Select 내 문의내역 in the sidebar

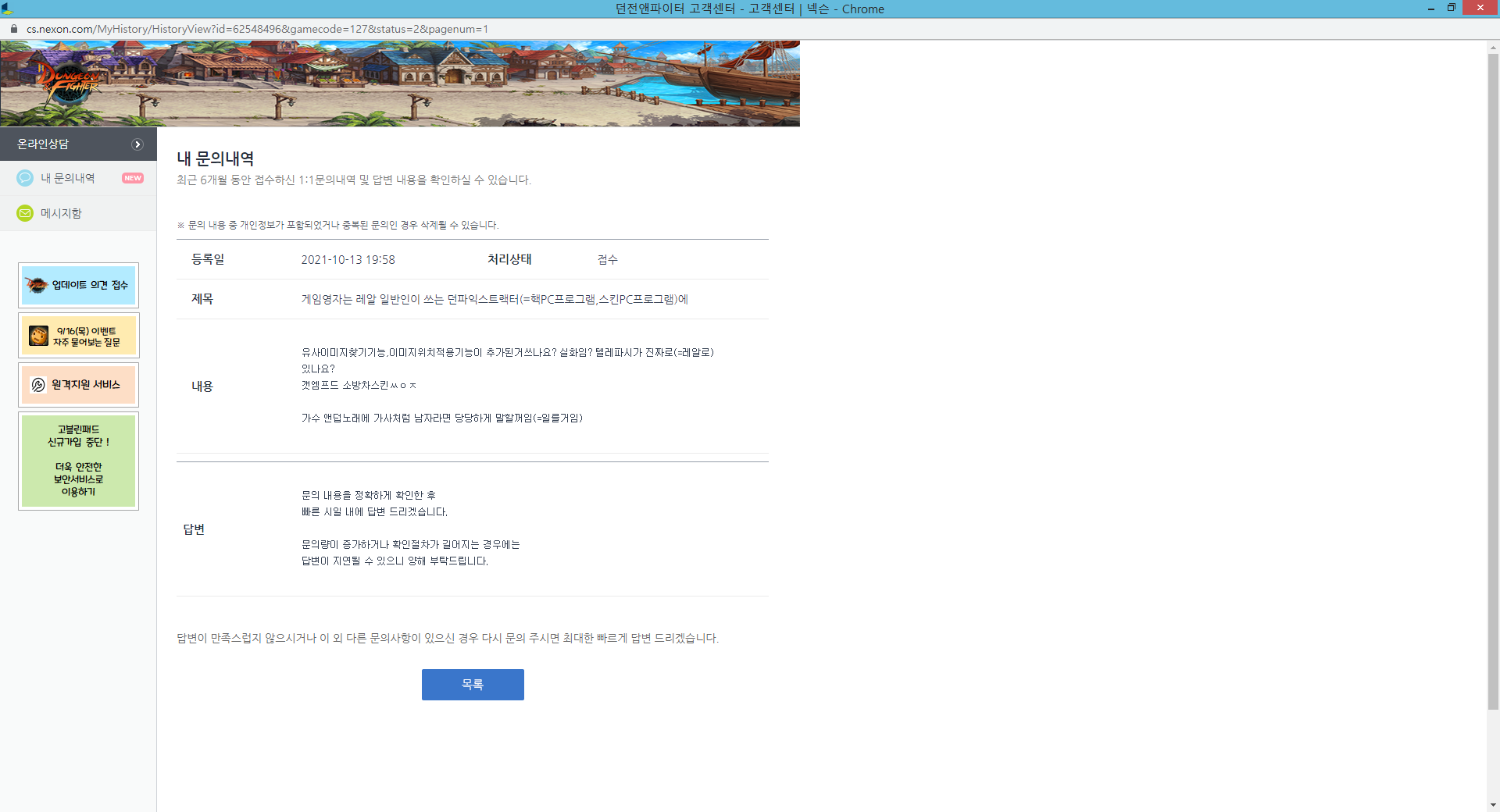click(x=68, y=178)
